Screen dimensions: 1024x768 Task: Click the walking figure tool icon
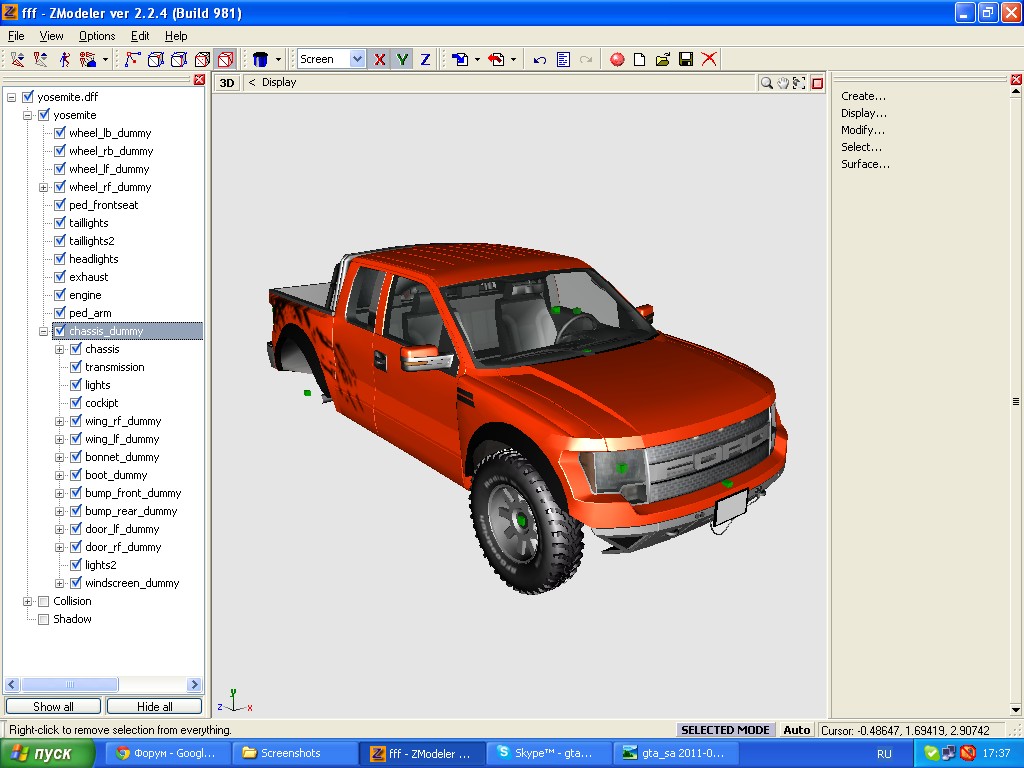pyautogui.click(x=64, y=59)
